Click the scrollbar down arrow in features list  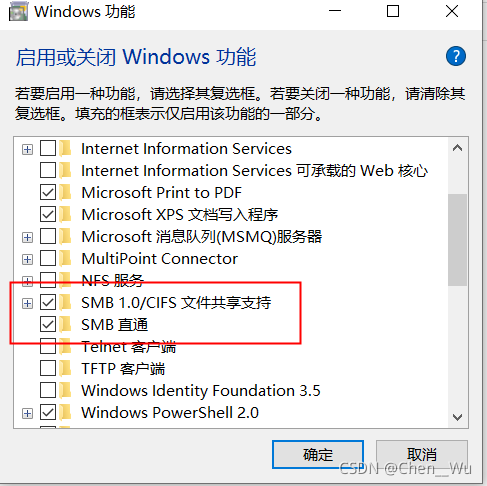(x=457, y=417)
